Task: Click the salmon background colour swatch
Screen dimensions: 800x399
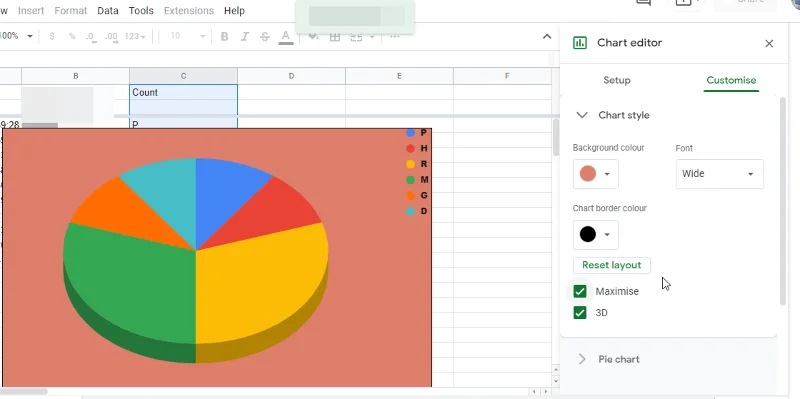Action: point(588,174)
